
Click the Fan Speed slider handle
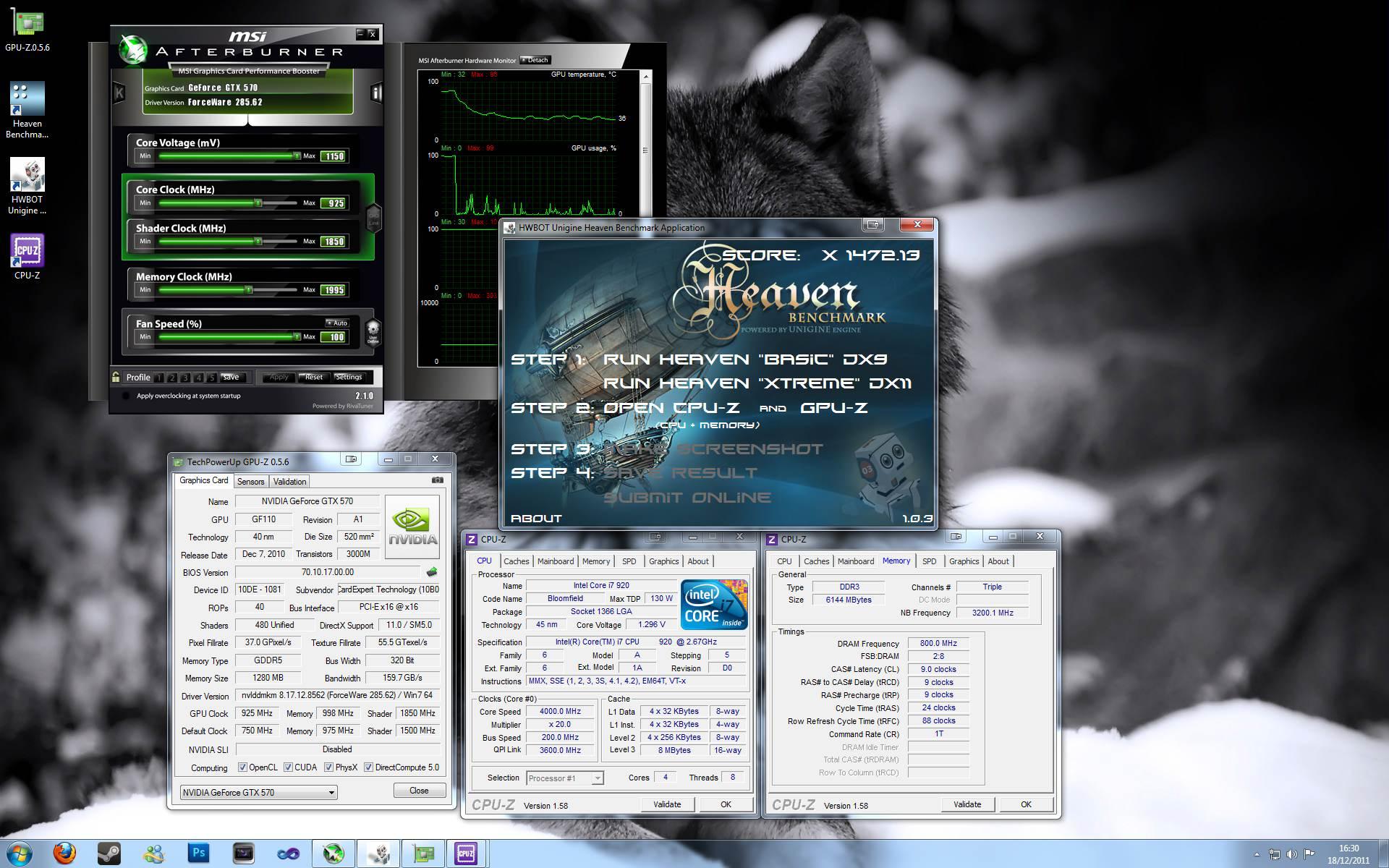click(x=297, y=336)
